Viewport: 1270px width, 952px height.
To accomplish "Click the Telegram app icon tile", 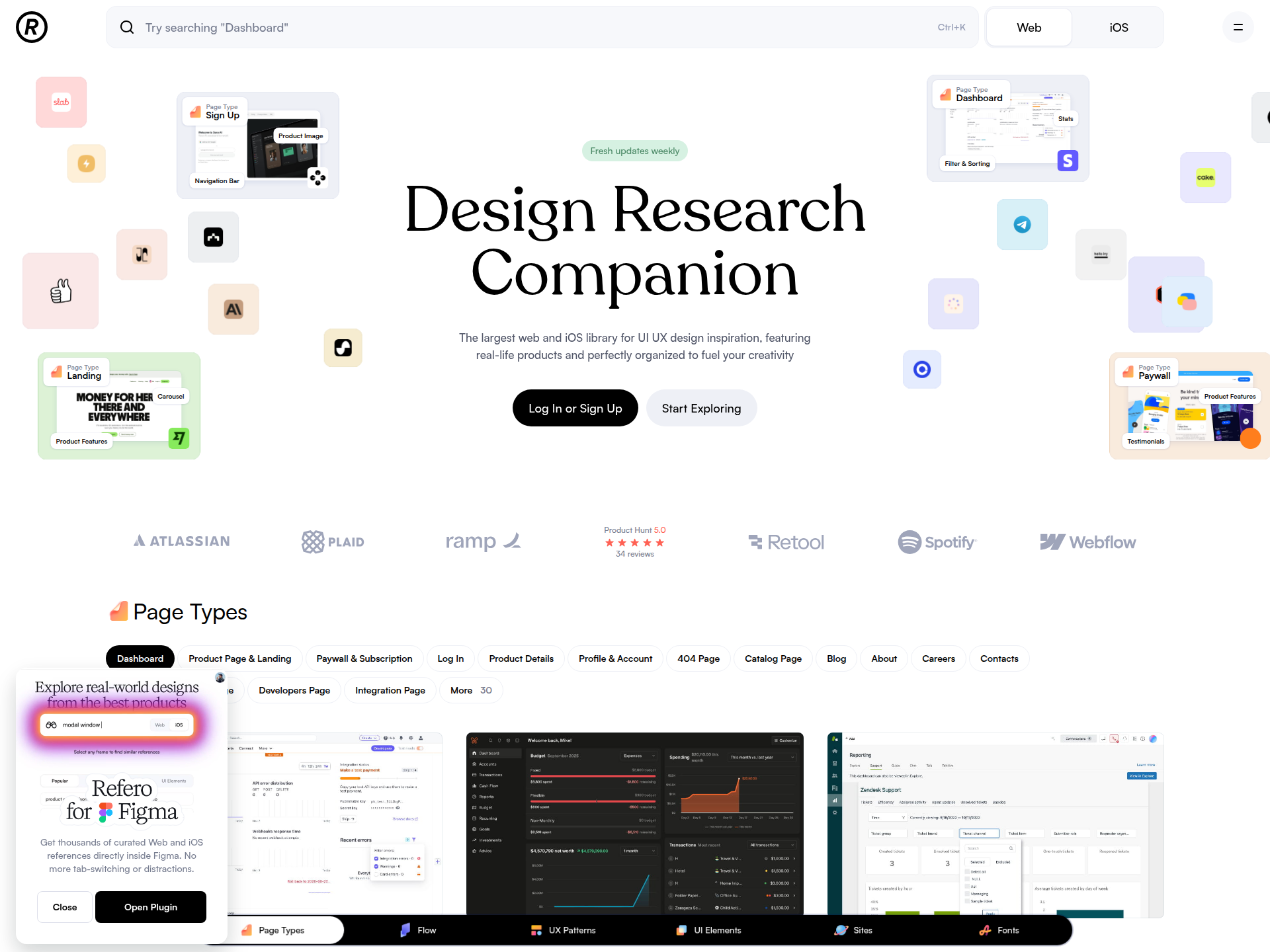I will pyautogui.click(x=1022, y=225).
